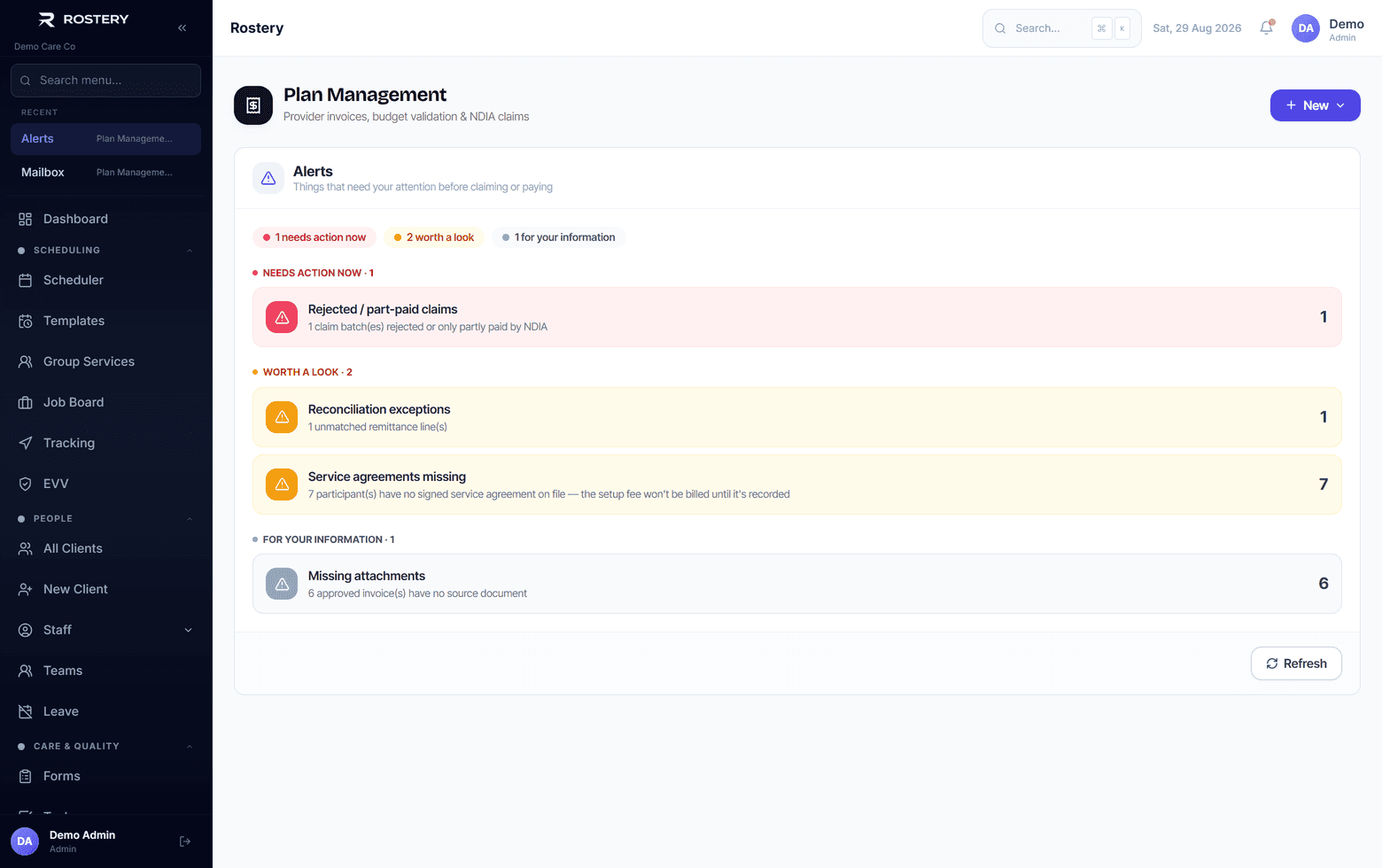Click the top bar Search box
1382x868 pixels.
click(x=1061, y=28)
